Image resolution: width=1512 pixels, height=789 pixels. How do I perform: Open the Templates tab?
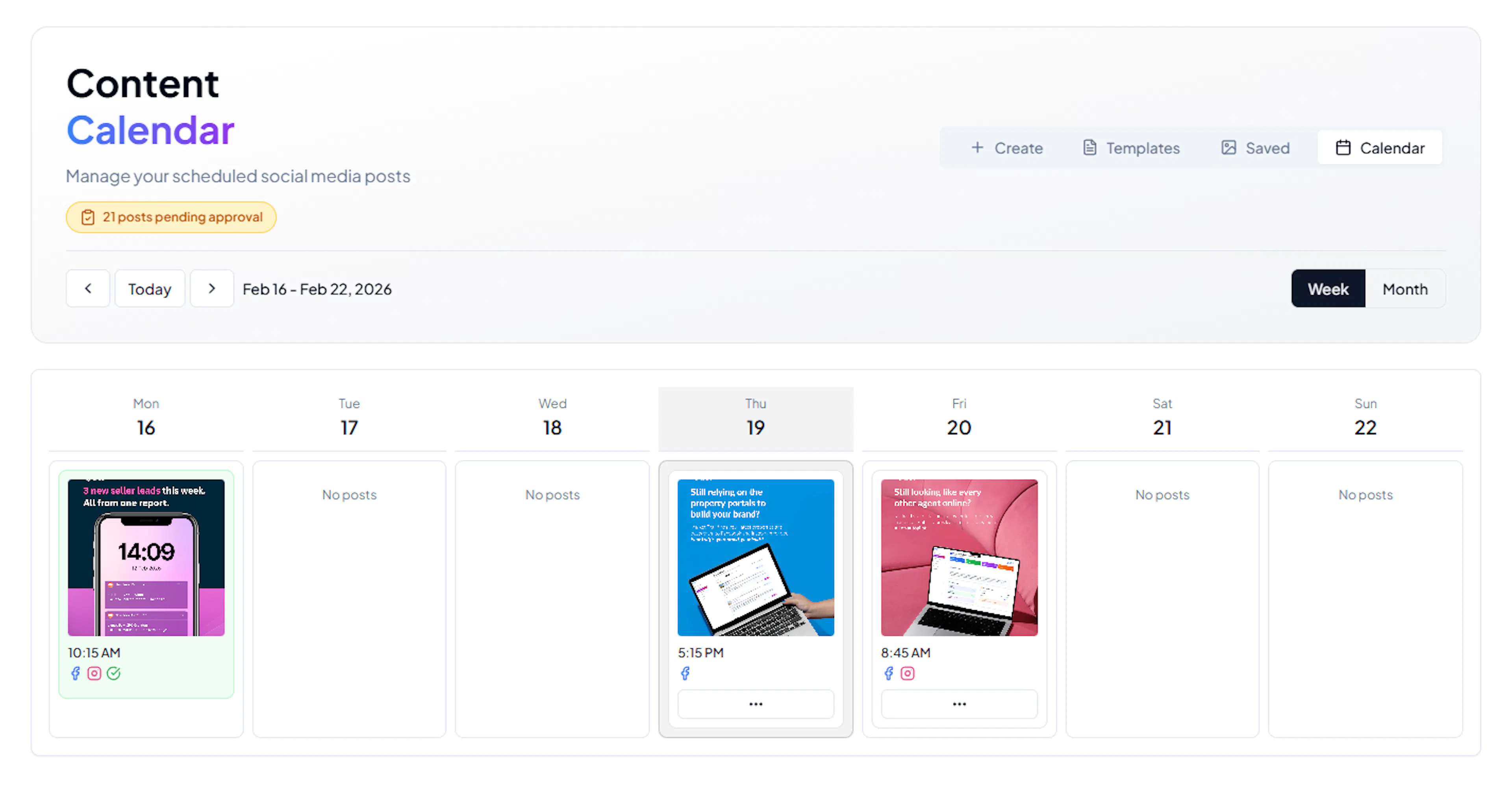(1130, 148)
